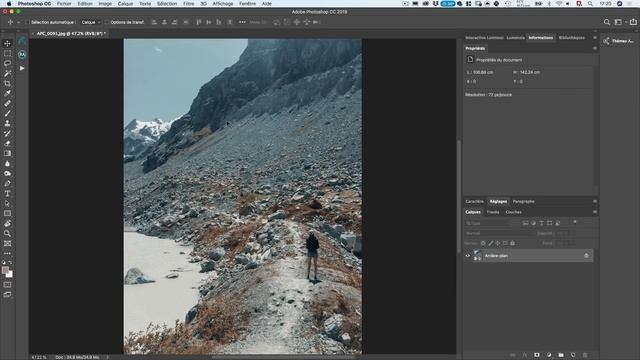Switch to the Paragraphe tab
This screenshot has width=640, height=360.
523,202
